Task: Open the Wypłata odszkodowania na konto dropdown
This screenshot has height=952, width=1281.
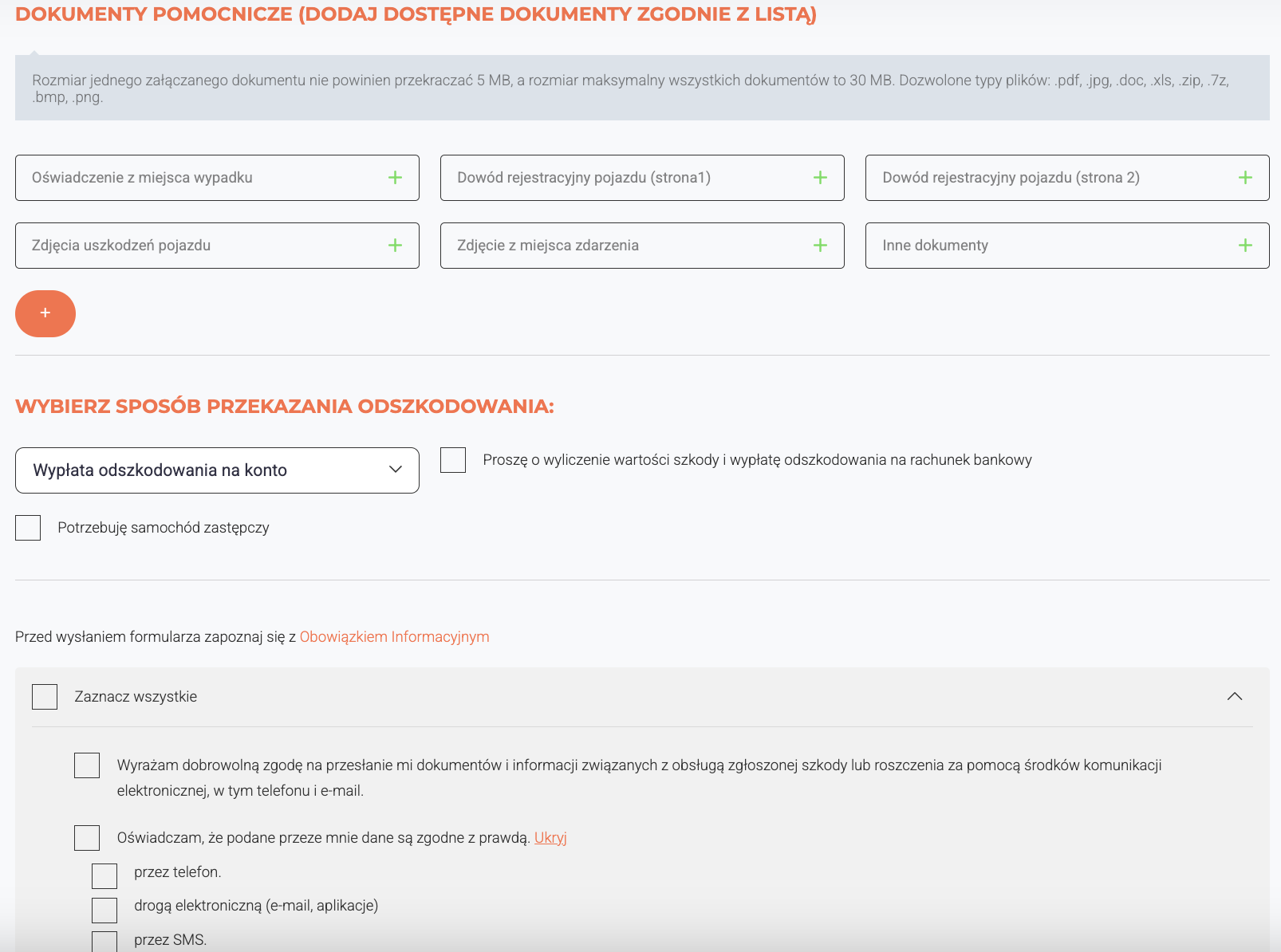Action: [217, 470]
